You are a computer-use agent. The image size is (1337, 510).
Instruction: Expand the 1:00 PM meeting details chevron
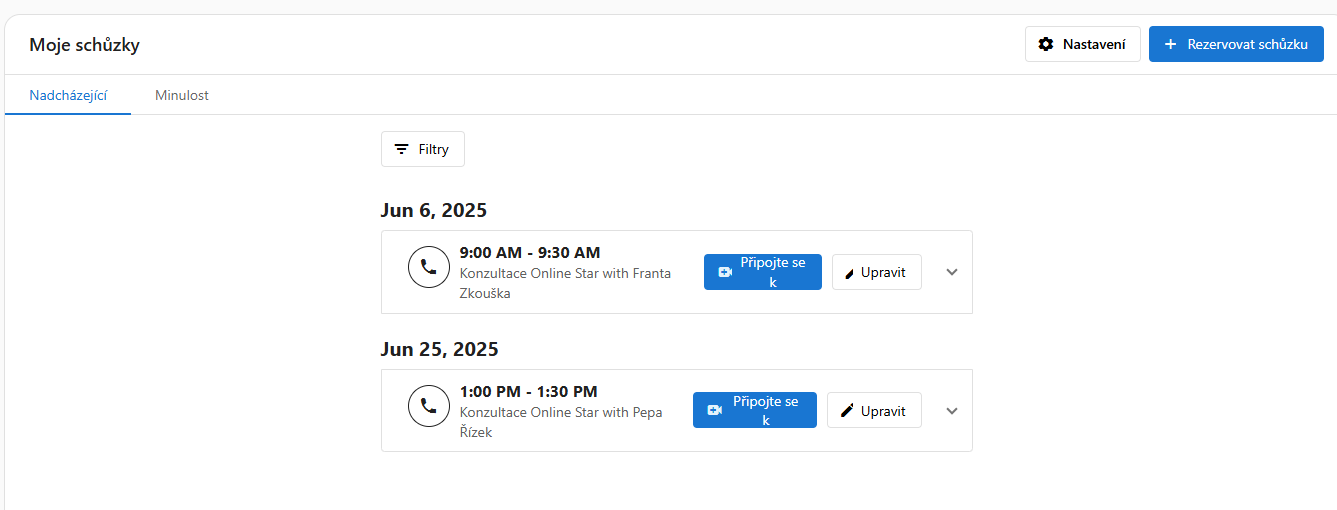click(x=952, y=411)
